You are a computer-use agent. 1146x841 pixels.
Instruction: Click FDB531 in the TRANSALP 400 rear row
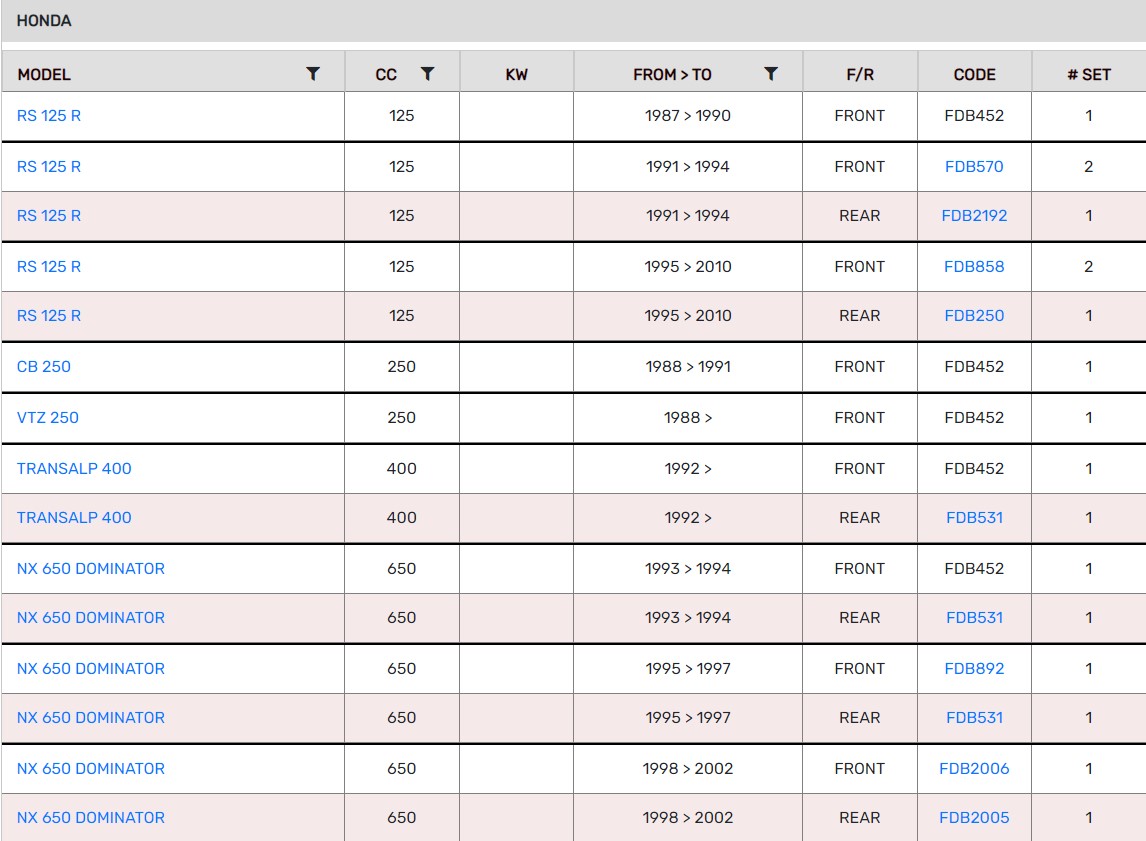coord(974,518)
